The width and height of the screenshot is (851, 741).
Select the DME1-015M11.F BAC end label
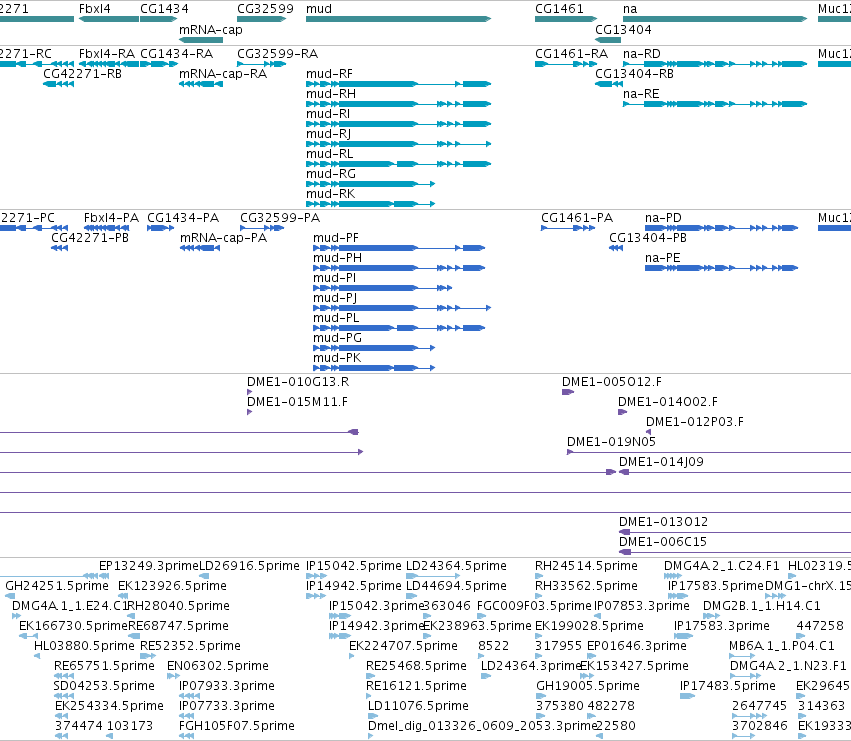297,402
